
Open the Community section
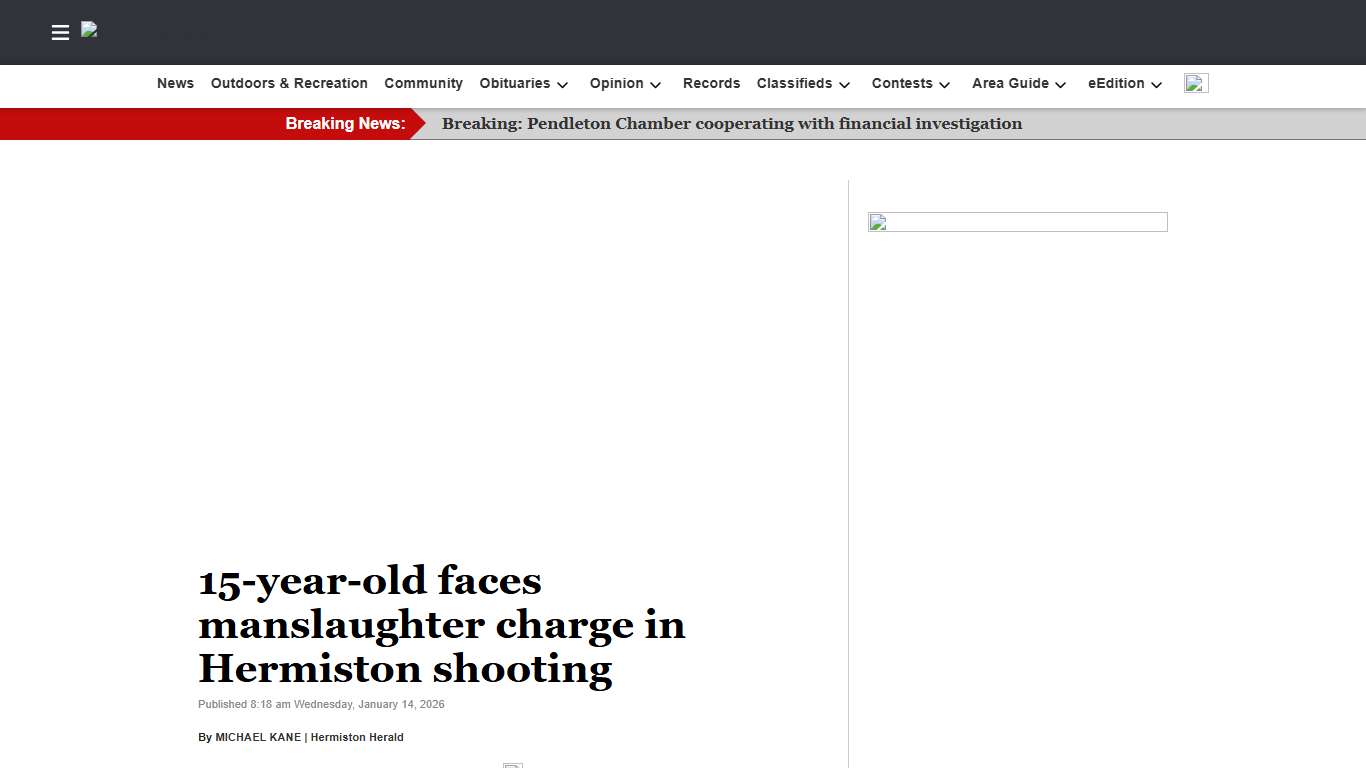[423, 83]
